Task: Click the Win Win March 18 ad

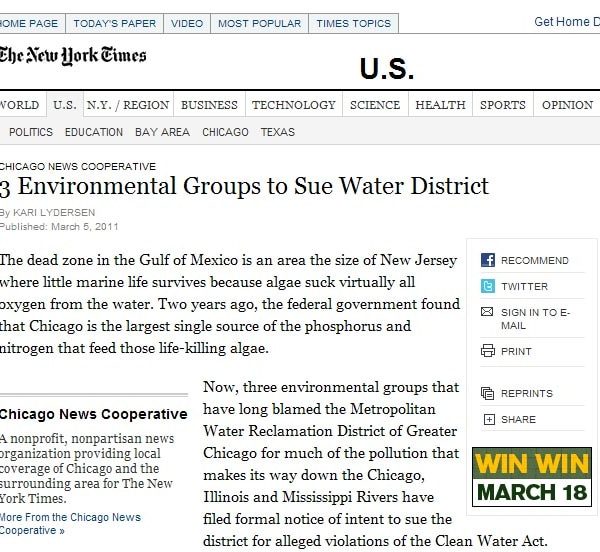Action: pyautogui.click(x=532, y=477)
